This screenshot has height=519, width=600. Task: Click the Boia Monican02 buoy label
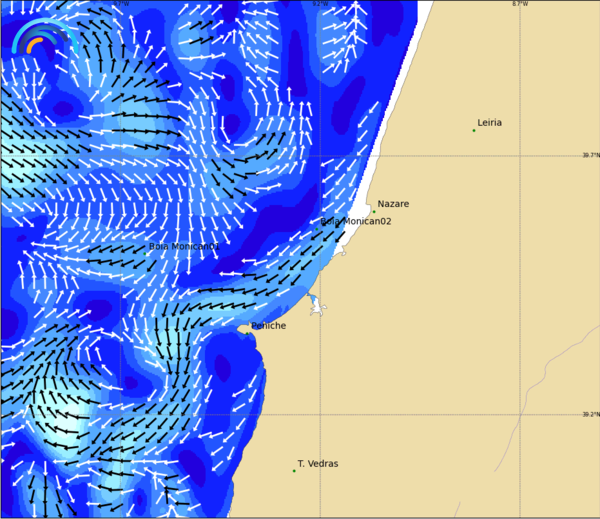(x=355, y=221)
